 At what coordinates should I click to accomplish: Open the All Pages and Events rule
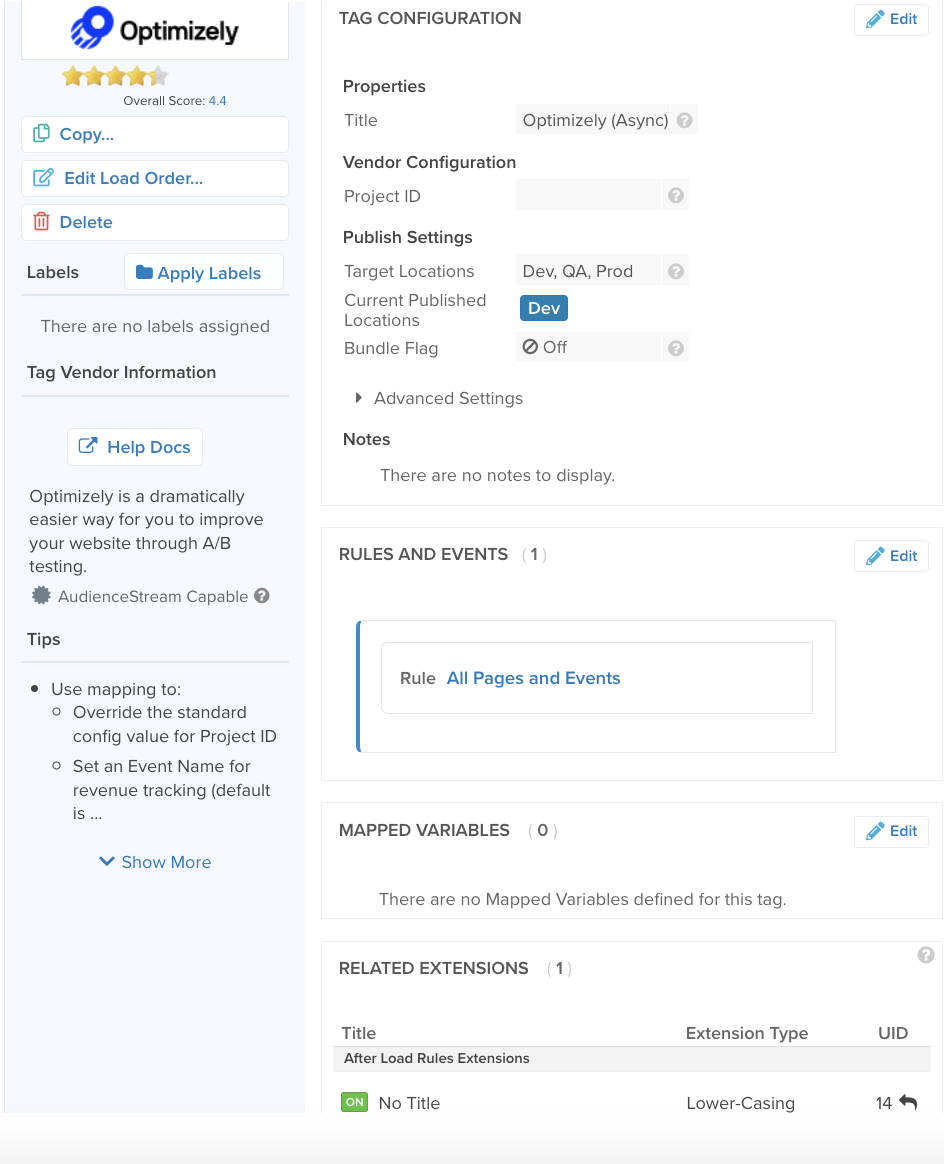pos(533,678)
